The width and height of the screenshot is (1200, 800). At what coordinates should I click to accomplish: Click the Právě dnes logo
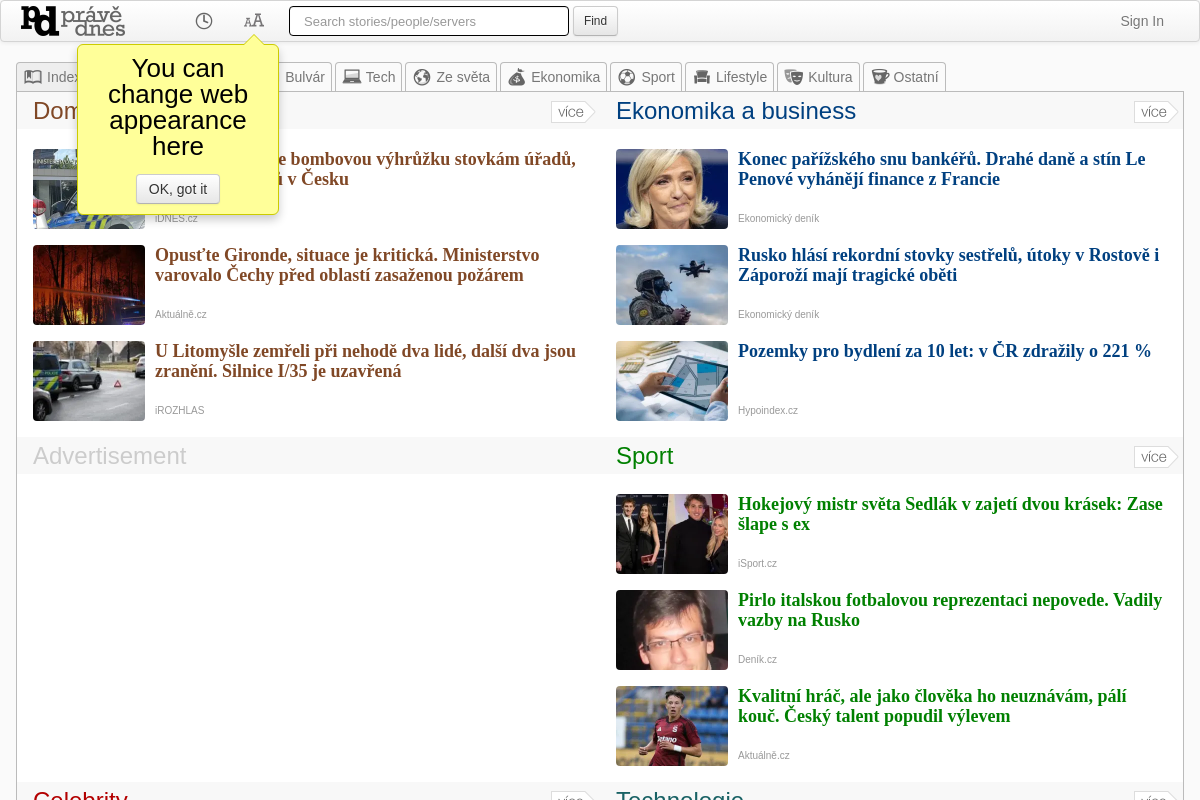click(x=73, y=21)
